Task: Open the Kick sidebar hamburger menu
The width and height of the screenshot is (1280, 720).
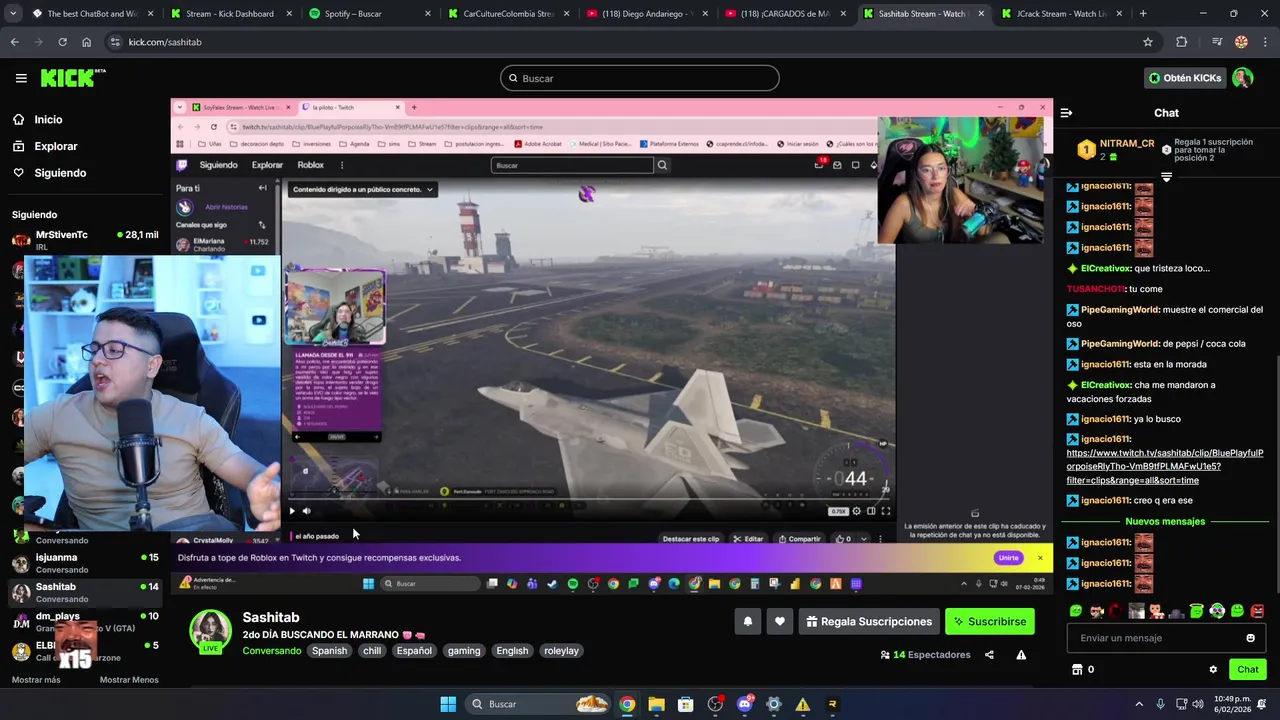Action: coord(21,78)
